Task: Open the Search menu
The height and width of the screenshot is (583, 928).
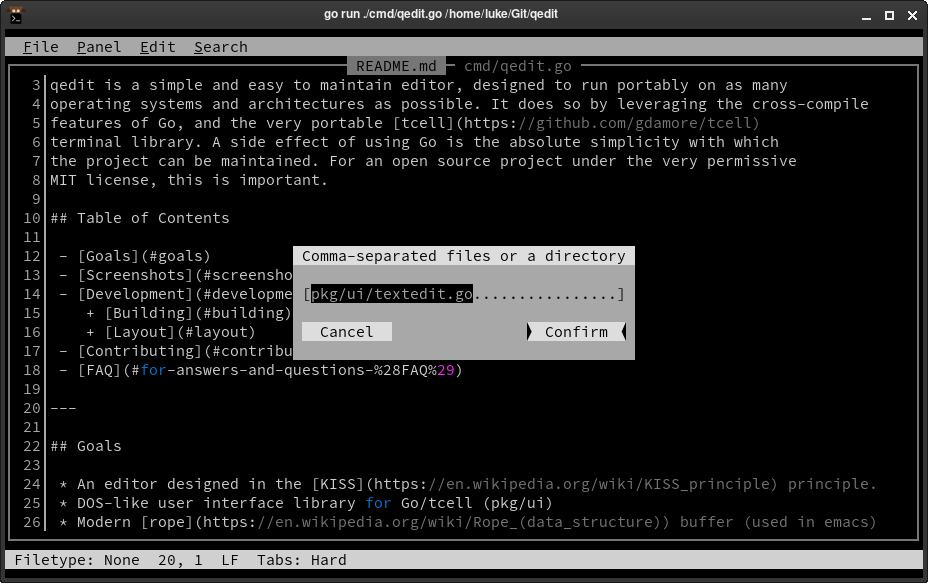Action: point(221,47)
